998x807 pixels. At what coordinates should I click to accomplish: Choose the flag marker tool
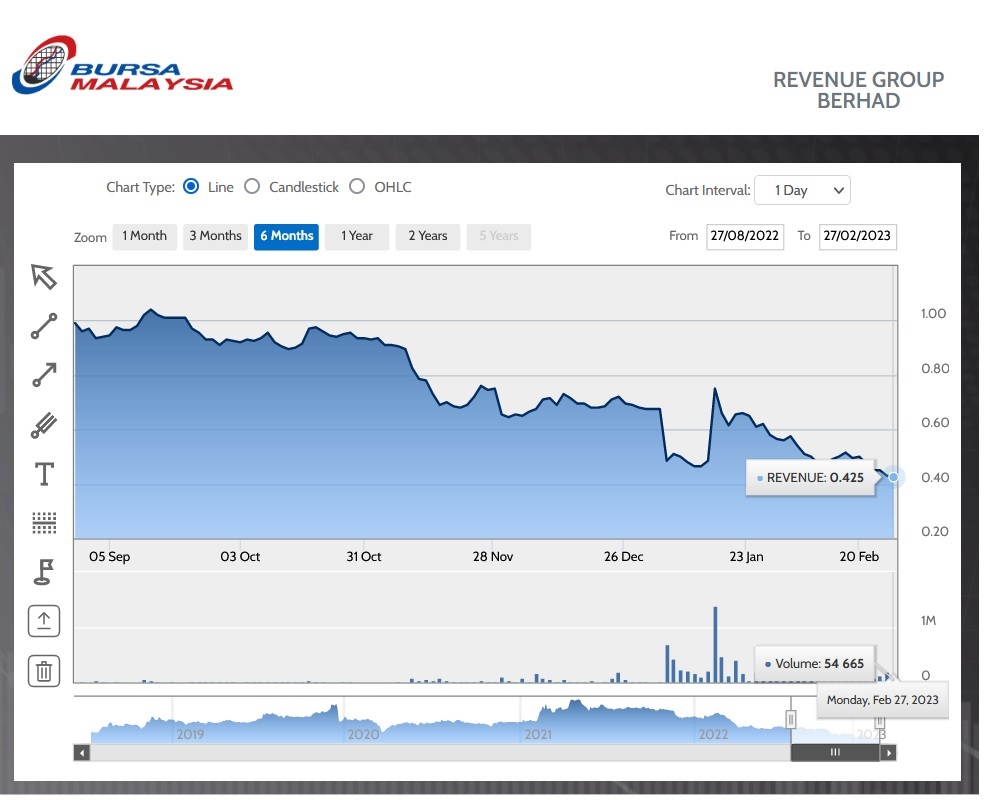tap(44, 572)
